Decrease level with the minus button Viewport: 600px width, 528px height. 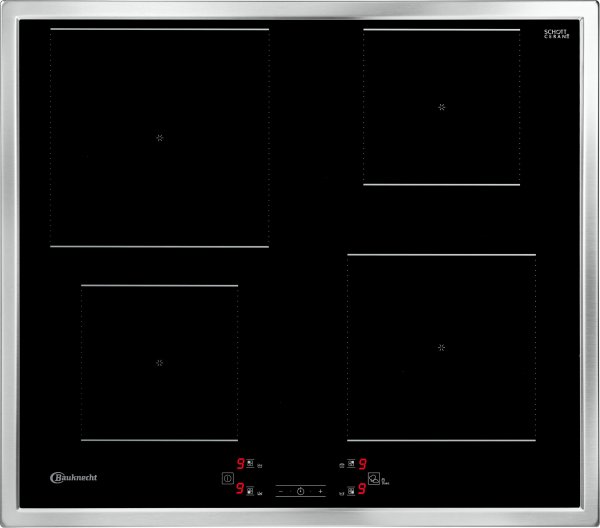point(282,491)
